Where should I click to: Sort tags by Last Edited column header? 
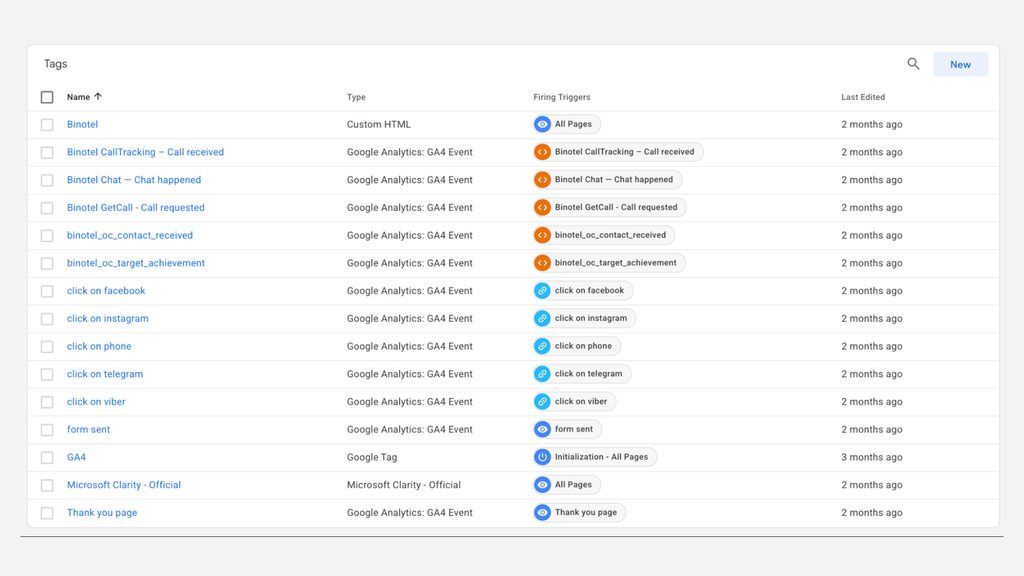(863, 97)
